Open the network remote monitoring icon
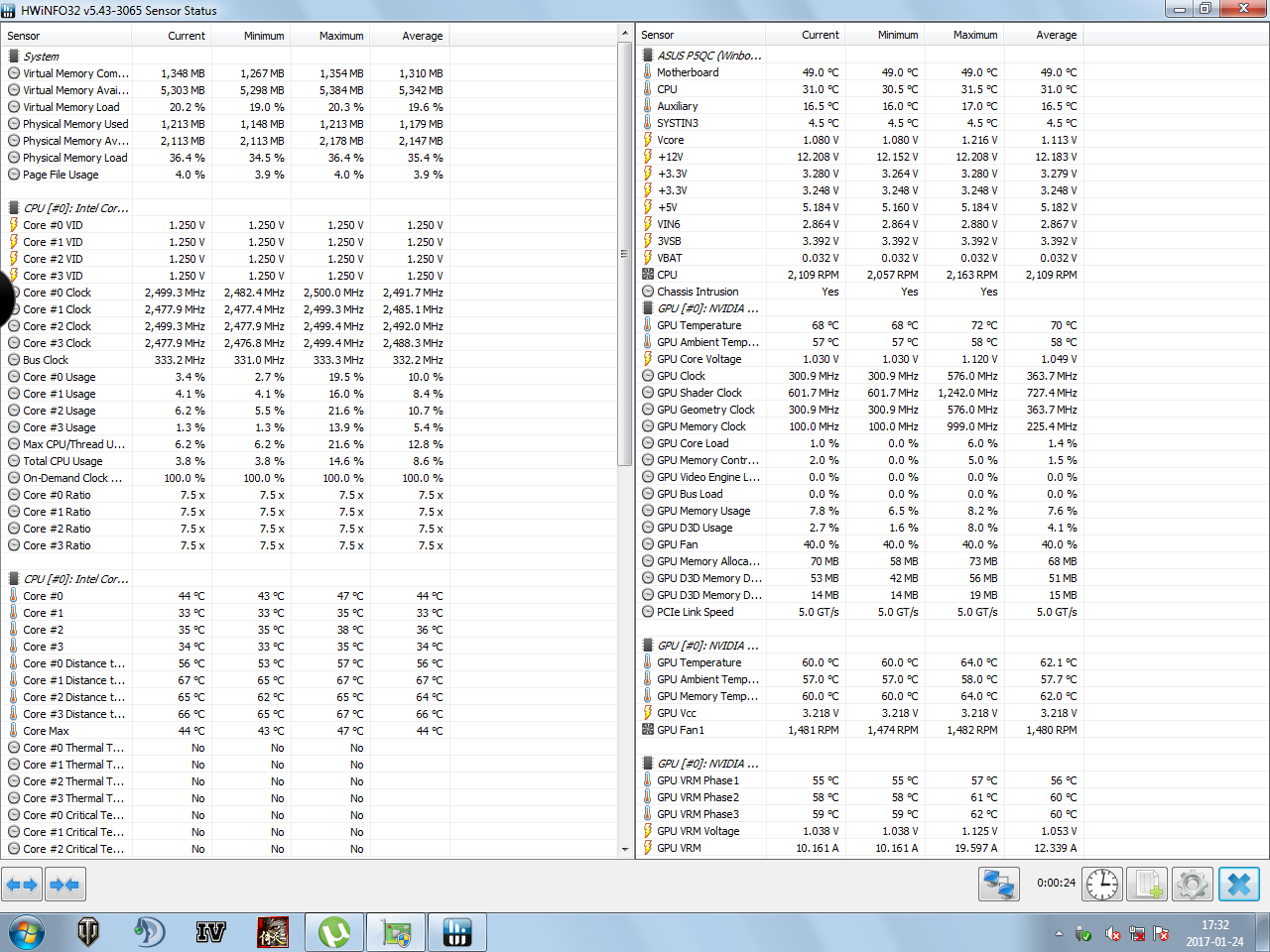This screenshot has width=1270, height=952. pos(998,884)
